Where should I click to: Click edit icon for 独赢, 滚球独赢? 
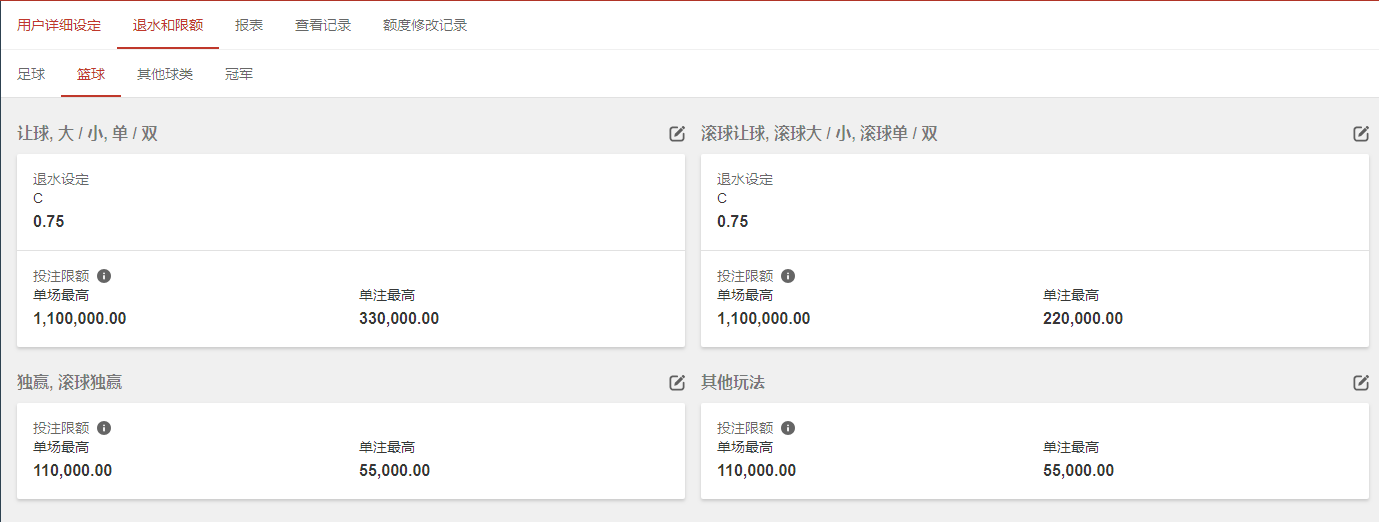677,382
